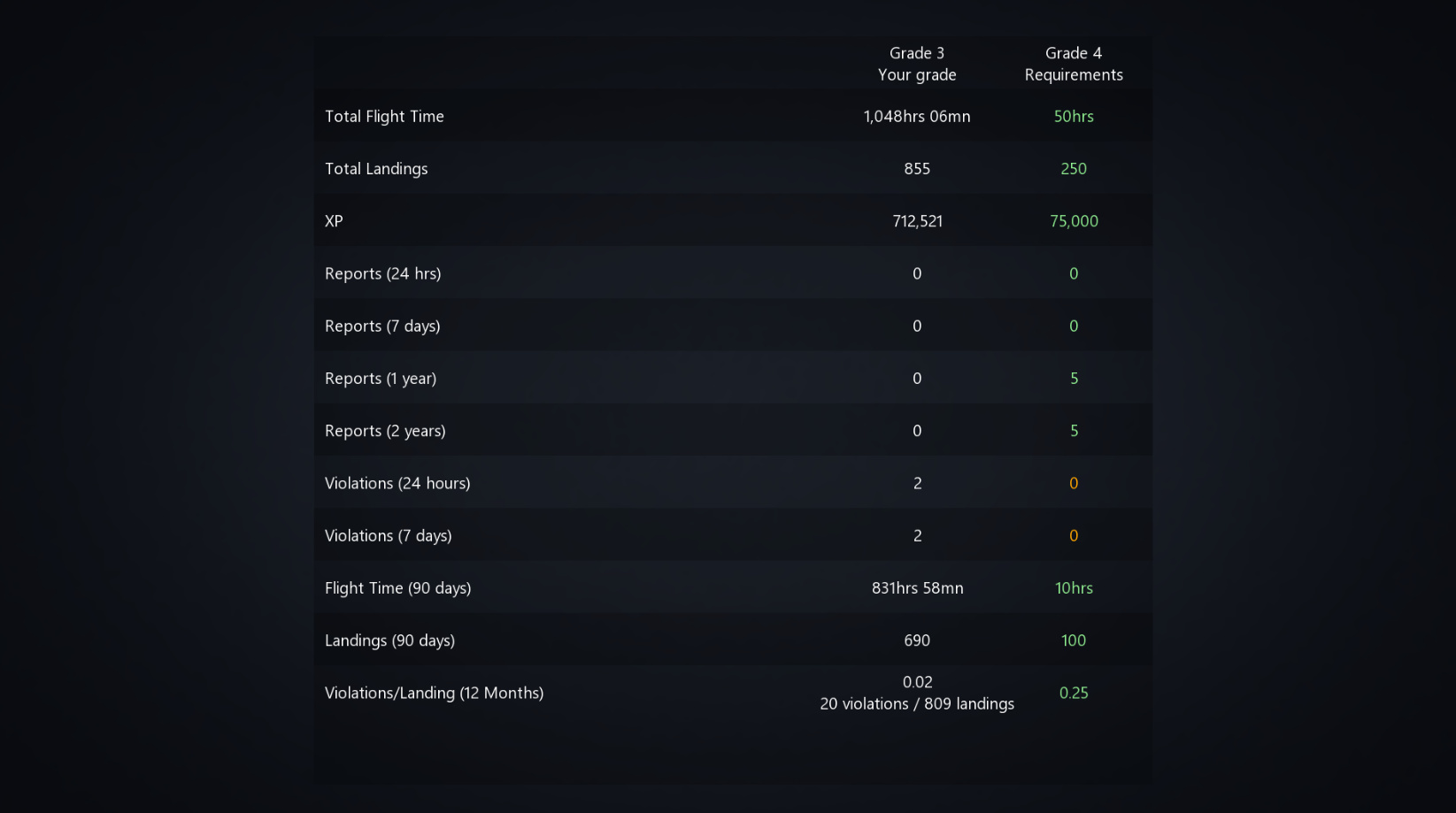
Task: Select the Flight Time (90 days) row label
Action: [397, 588]
